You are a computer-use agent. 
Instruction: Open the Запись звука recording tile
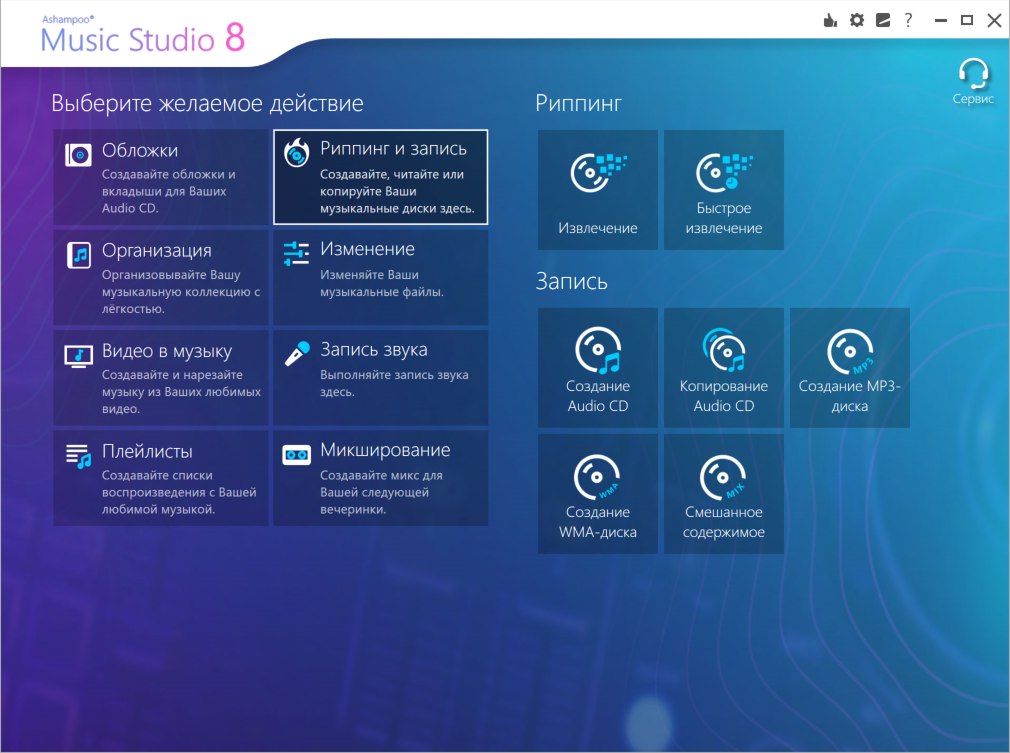pyautogui.click(x=381, y=378)
